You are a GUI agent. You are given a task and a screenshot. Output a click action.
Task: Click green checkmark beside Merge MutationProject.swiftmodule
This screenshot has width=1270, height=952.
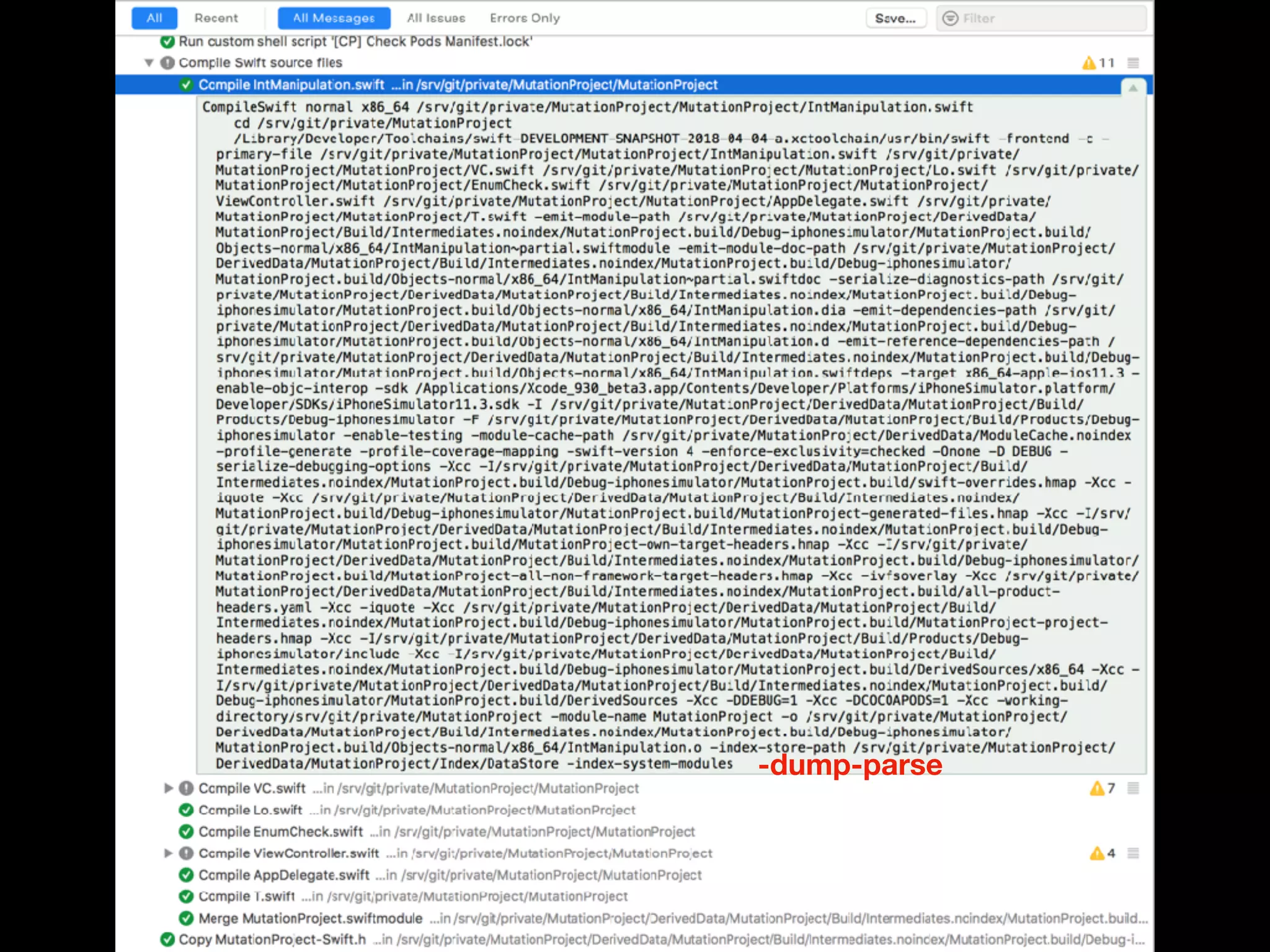(x=185, y=918)
